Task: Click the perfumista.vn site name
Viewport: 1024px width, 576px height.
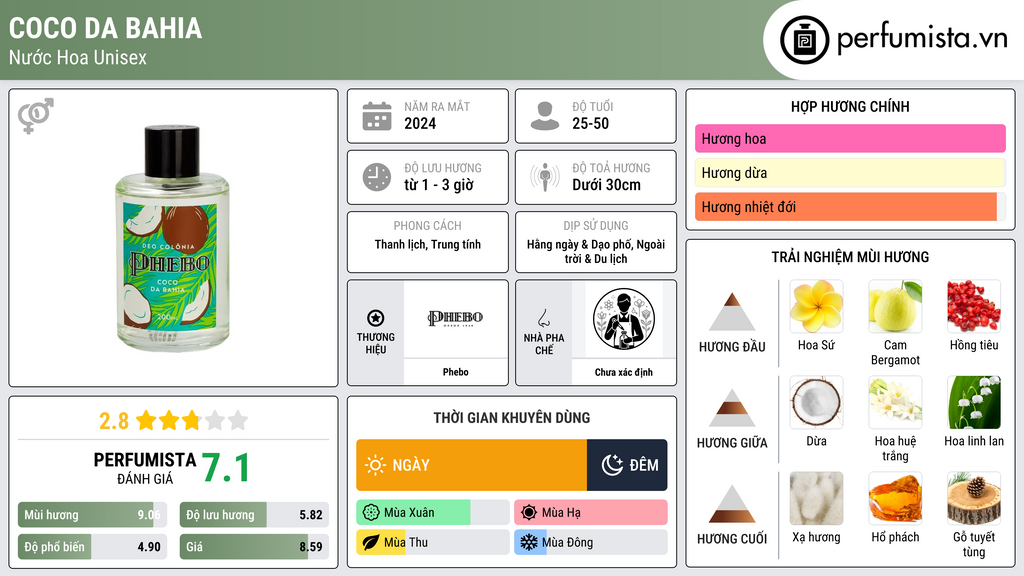Action: pyautogui.click(x=922, y=39)
